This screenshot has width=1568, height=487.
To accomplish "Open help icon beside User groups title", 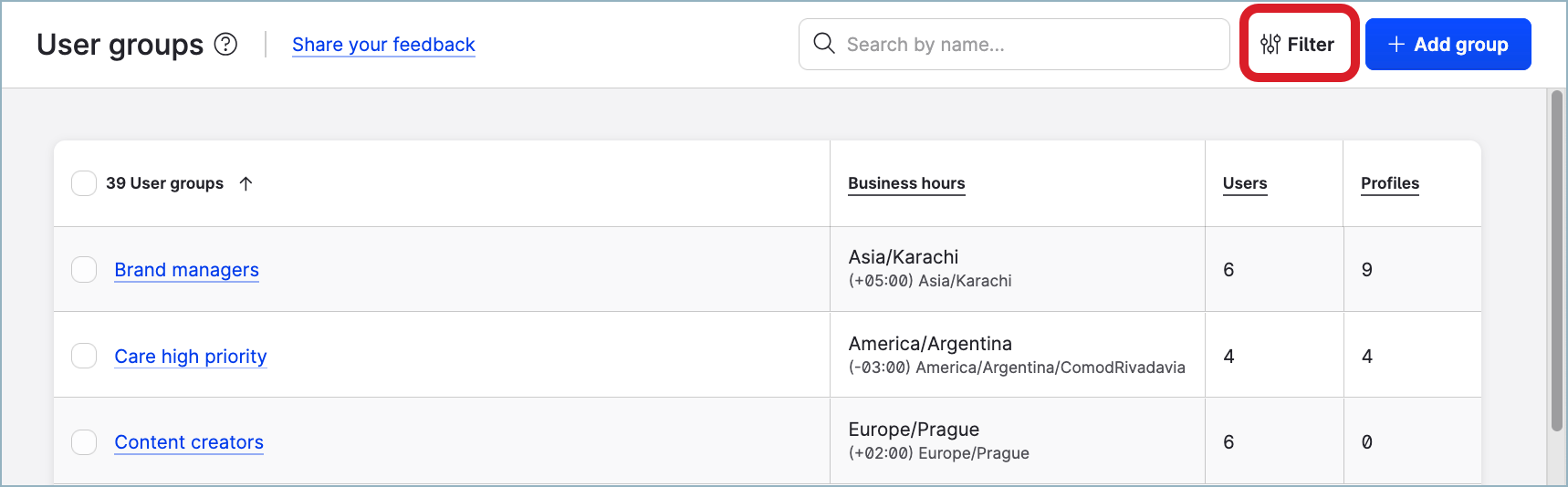I will point(225,44).
